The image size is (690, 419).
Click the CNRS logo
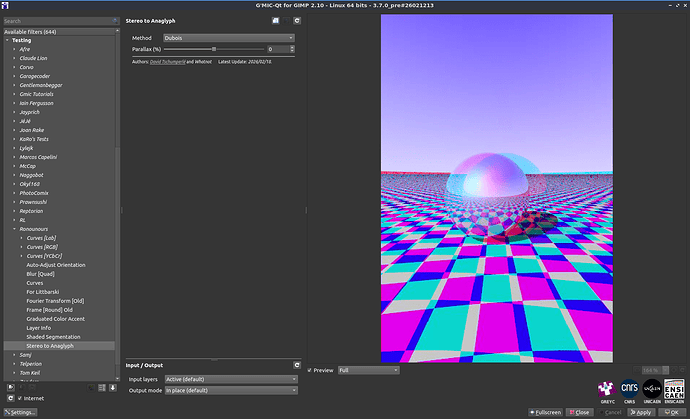630,388
